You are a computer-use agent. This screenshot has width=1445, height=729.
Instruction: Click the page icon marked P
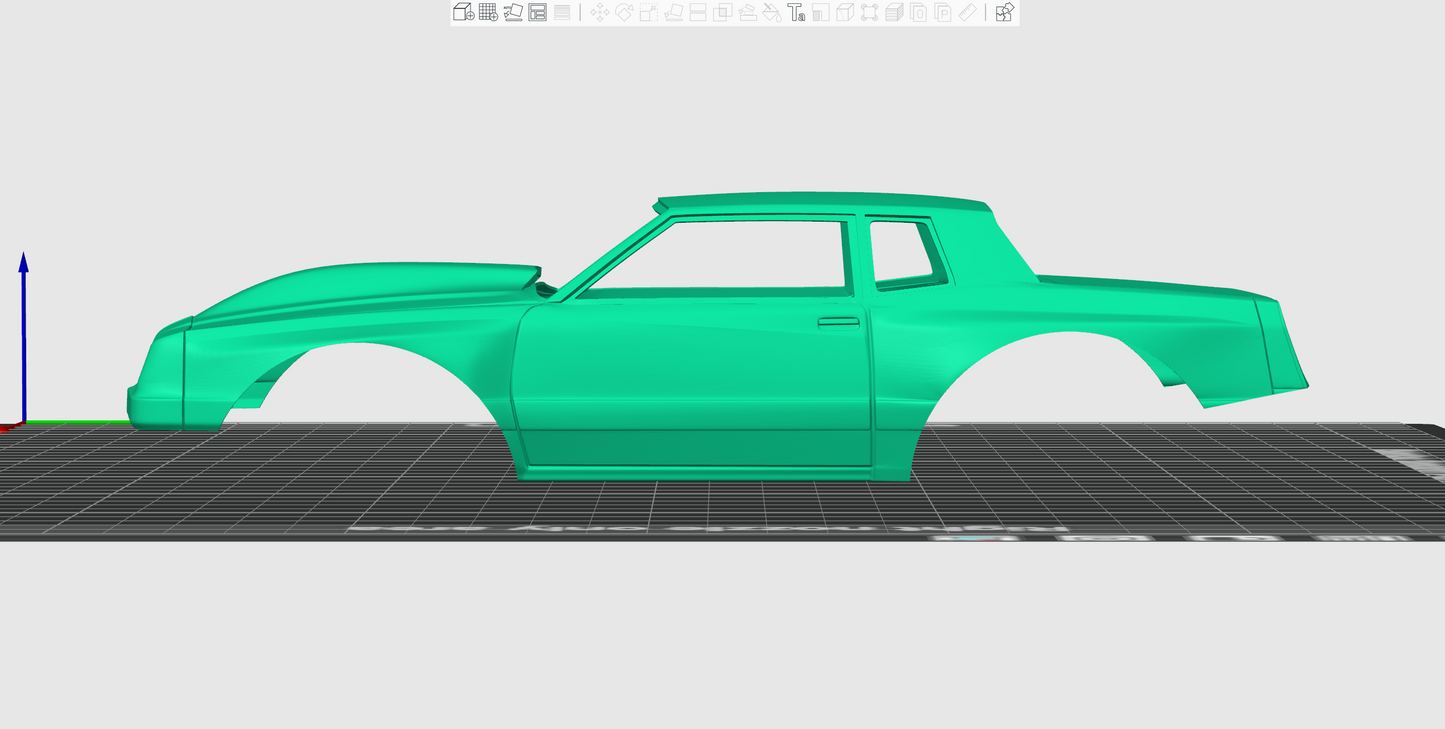pos(943,12)
